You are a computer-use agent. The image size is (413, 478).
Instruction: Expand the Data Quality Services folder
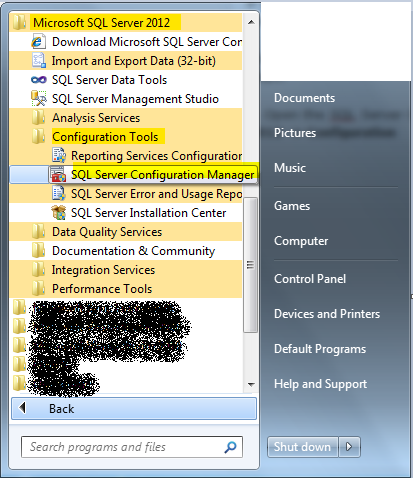126,232
